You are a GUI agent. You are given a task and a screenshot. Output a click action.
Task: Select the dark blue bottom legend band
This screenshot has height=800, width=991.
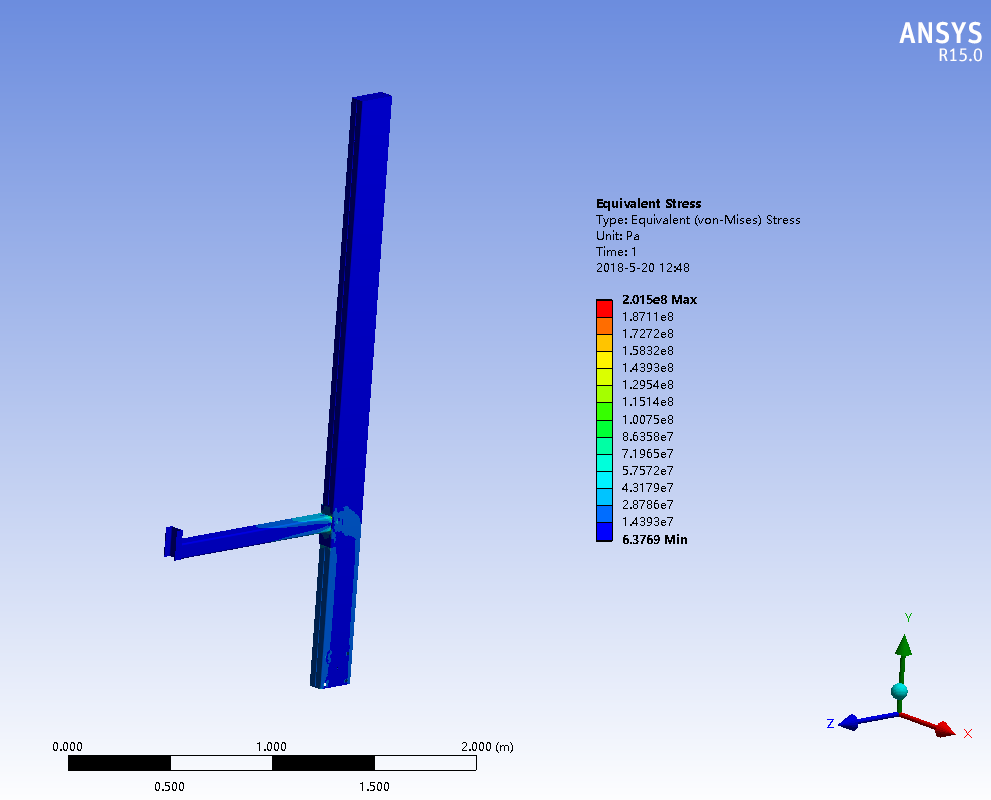(604, 531)
